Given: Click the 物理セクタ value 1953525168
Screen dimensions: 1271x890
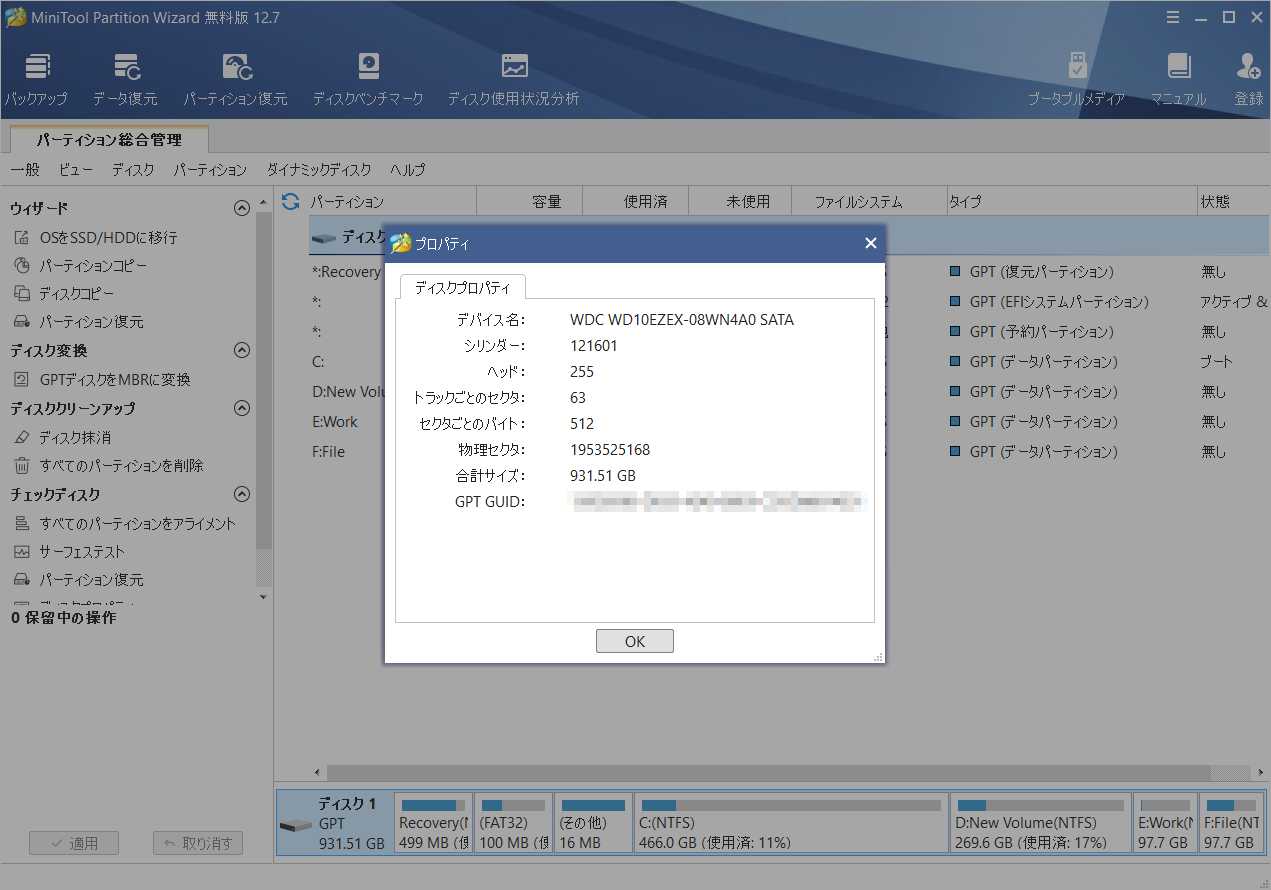Looking at the screenshot, I should pos(610,450).
